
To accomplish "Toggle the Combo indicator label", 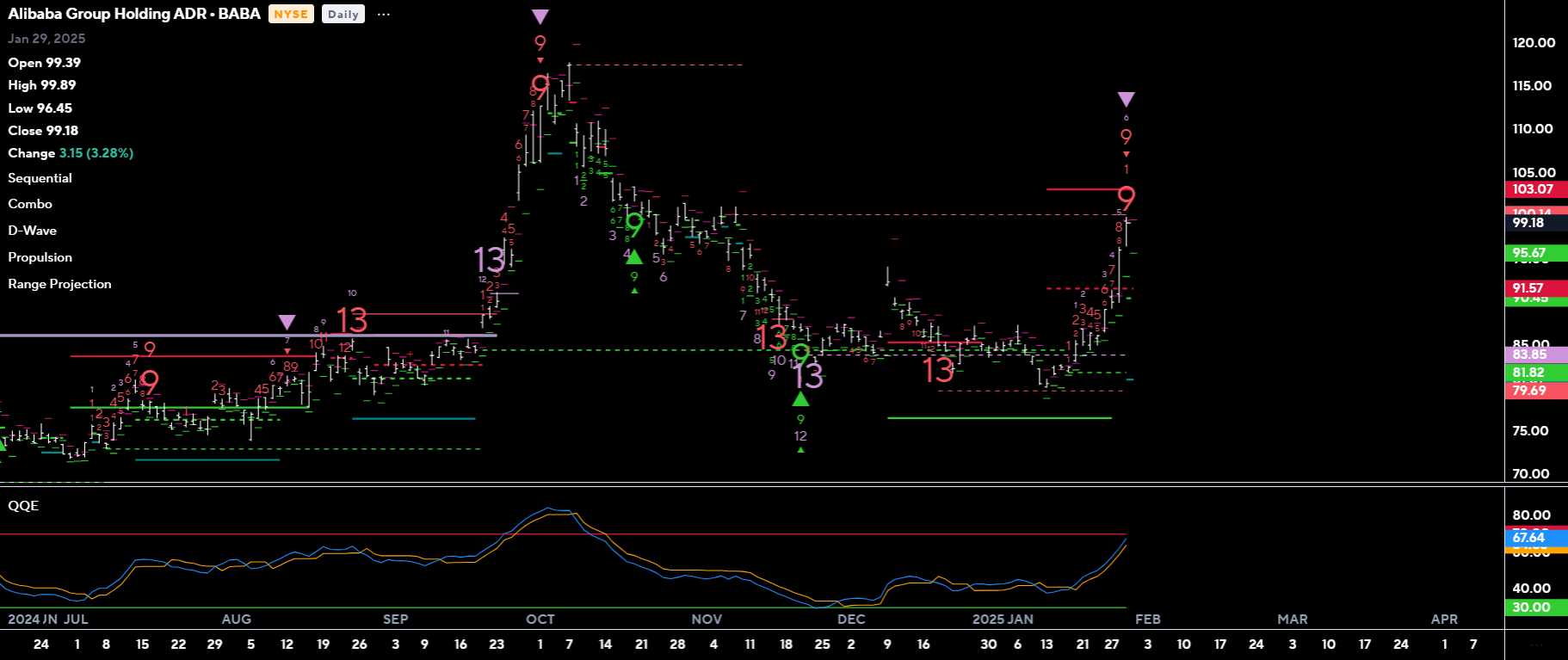I will point(30,204).
